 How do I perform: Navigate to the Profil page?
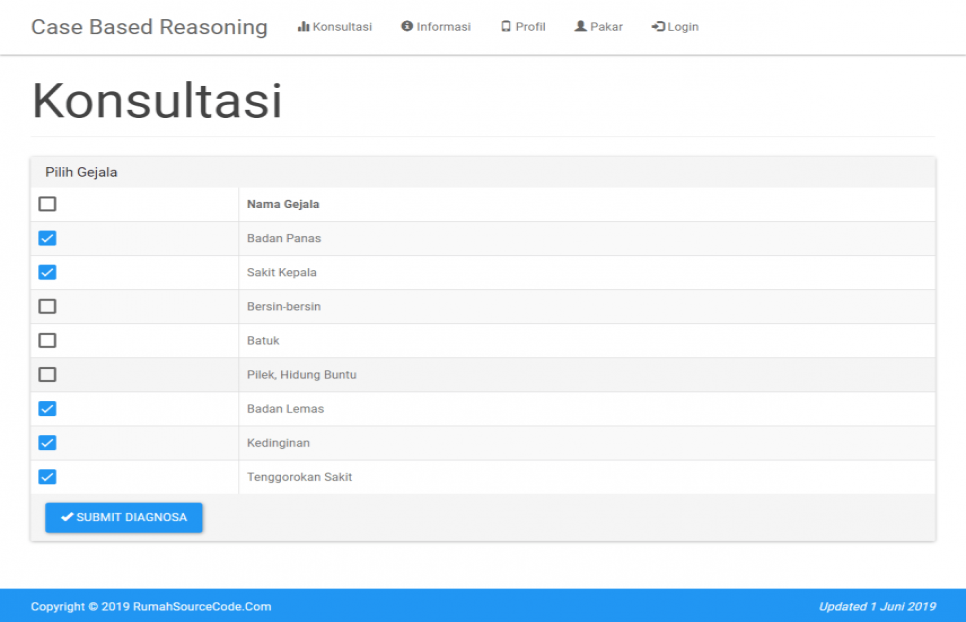[528, 27]
